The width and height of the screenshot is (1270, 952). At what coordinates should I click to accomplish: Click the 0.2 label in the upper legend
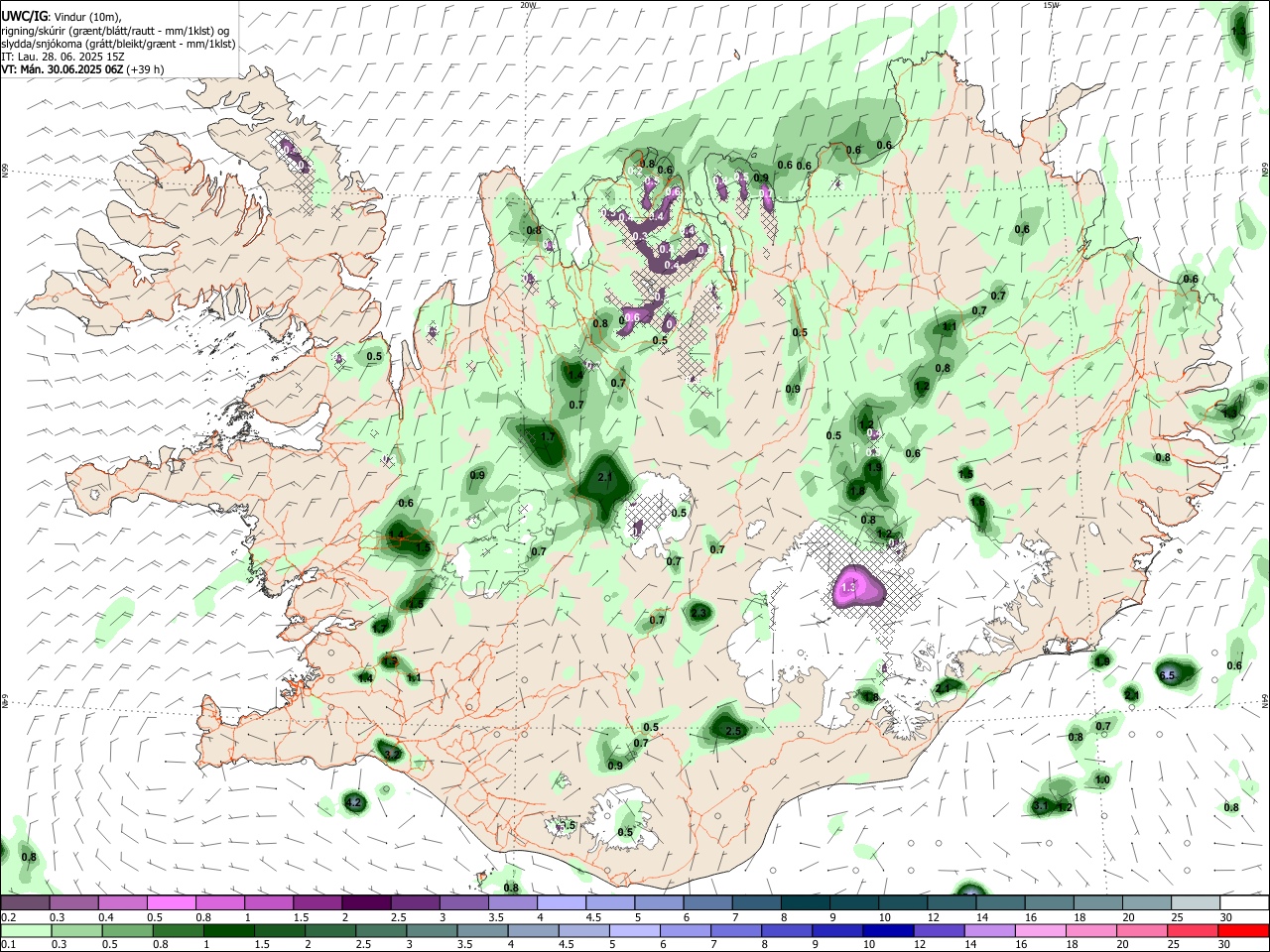point(8,917)
